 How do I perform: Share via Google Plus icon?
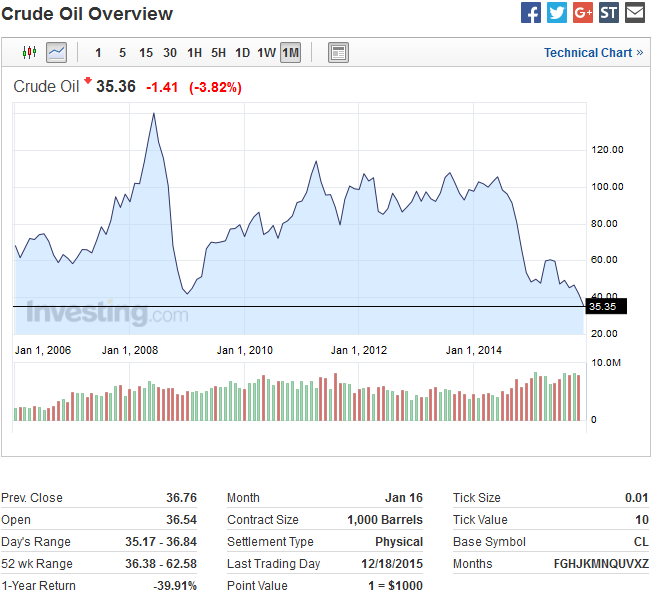coord(583,13)
